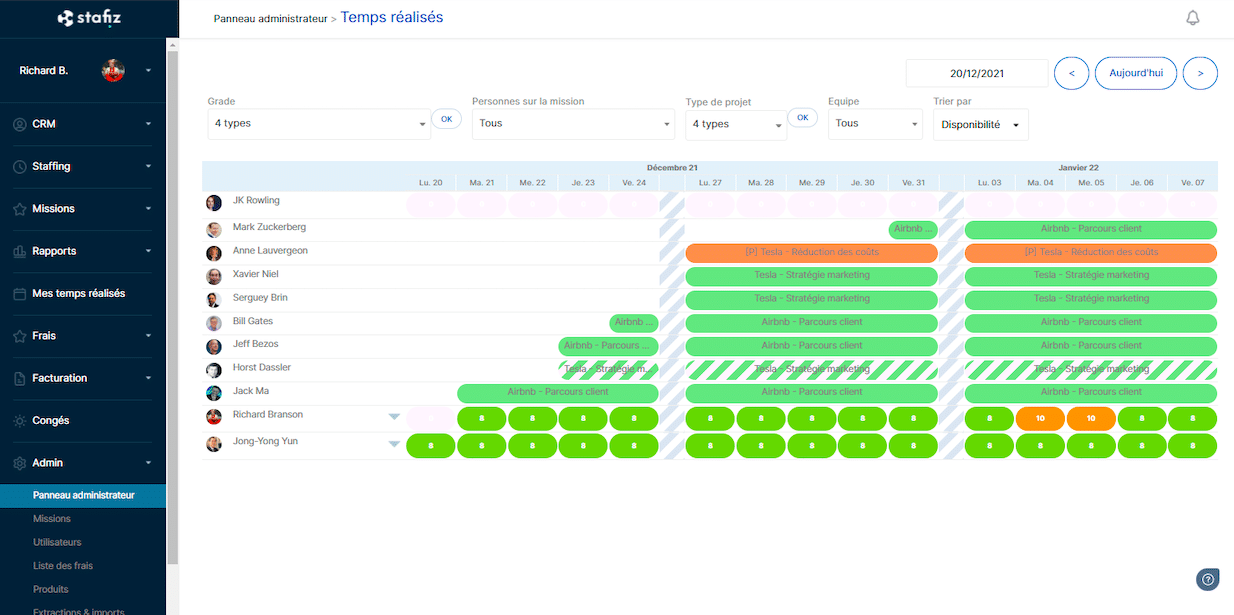
Task: Open the help question-mark button
Action: (x=1208, y=579)
